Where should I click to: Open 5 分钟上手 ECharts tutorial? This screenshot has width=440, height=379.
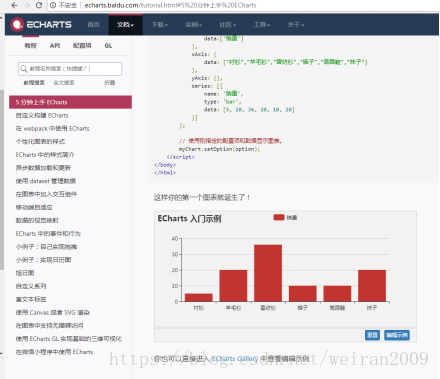70,102
